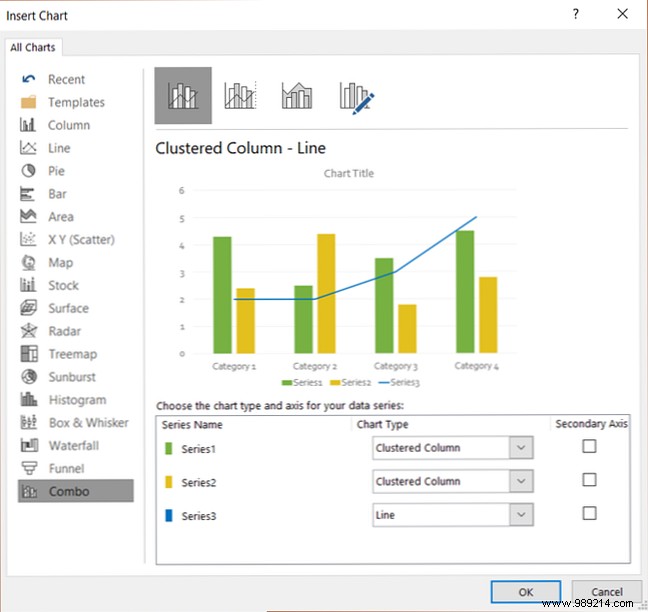Choose the Combo chart category
Image resolution: width=648 pixels, height=612 pixels.
coord(76,491)
